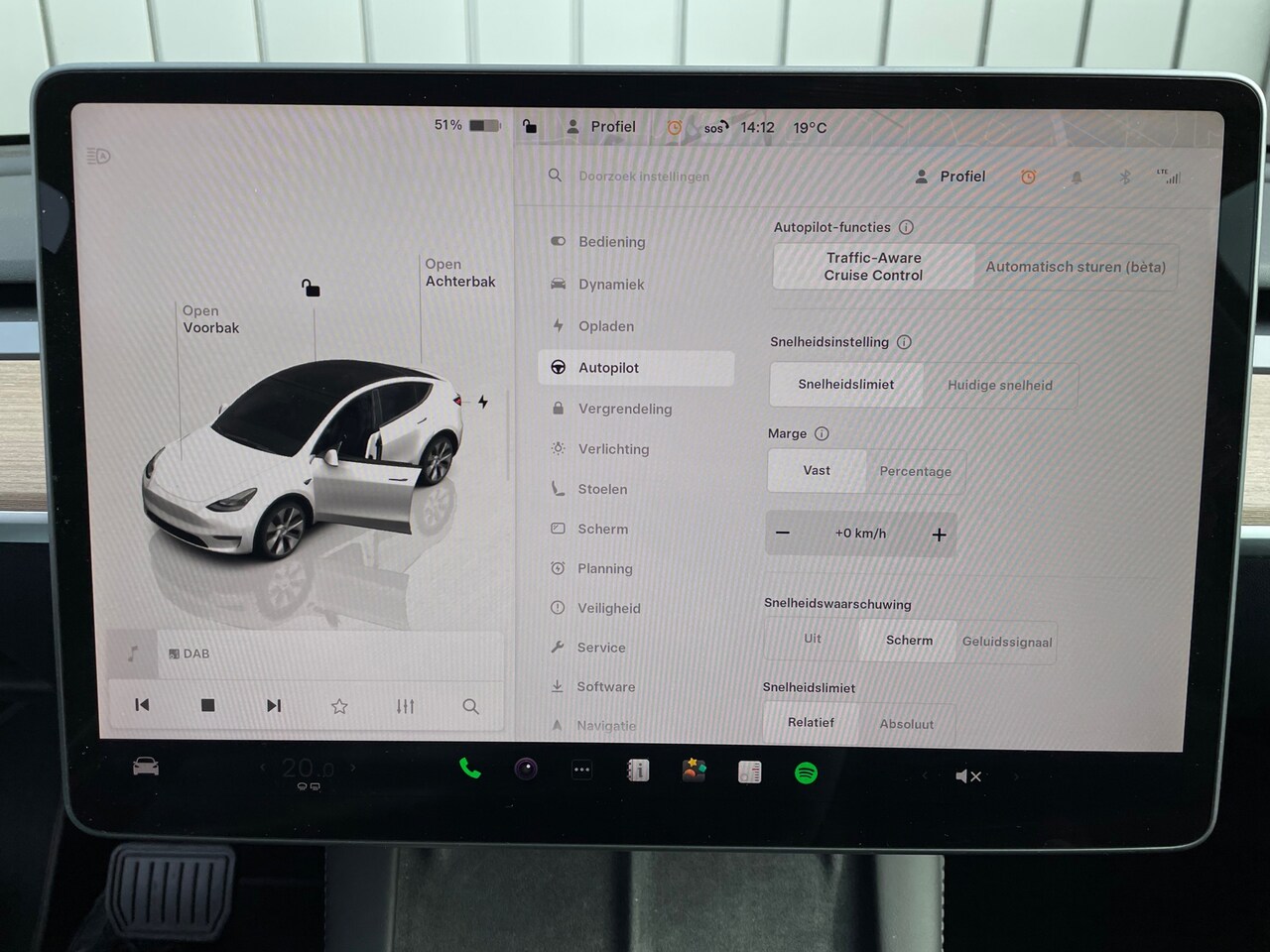The width and height of the screenshot is (1270, 952).
Task: Go to the Vergrendeling settings menu
Action: click(x=624, y=409)
